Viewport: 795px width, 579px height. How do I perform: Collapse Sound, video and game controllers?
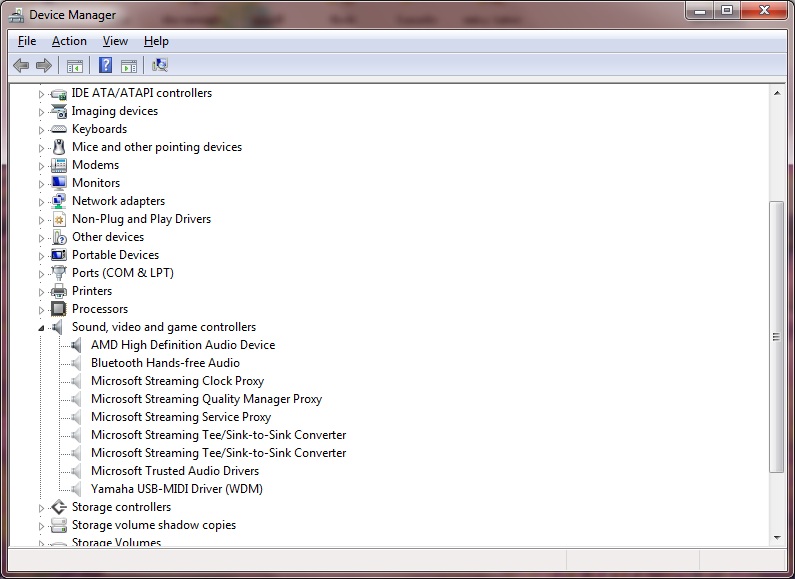(42, 328)
